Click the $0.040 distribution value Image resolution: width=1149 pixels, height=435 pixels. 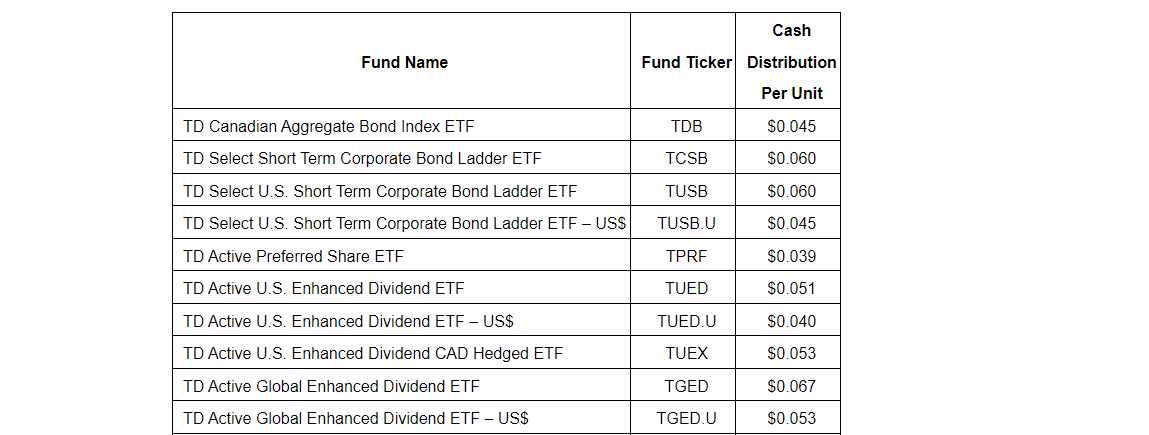pyautogui.click(x=791, y=321)
